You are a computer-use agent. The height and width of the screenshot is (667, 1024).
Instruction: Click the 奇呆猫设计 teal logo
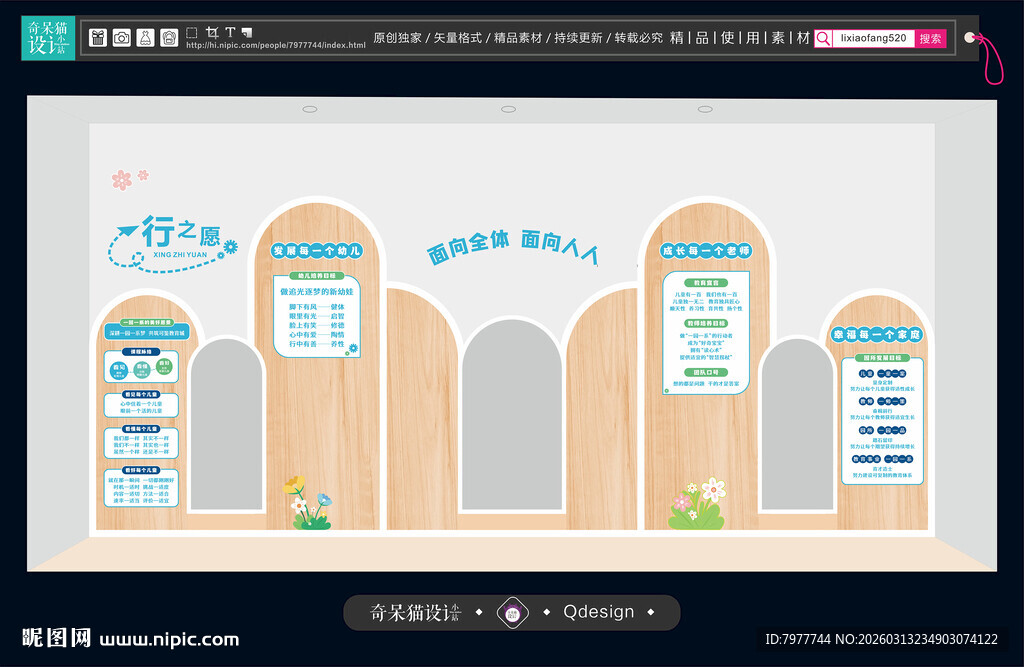click(x=47, y=38)
